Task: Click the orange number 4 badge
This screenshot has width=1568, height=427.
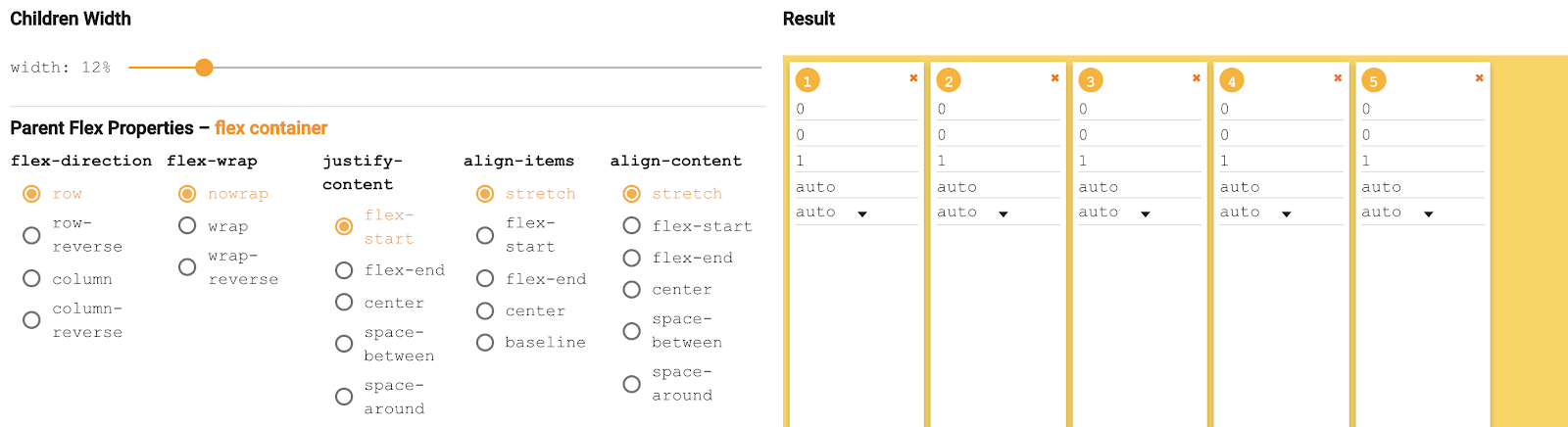Action: tap(1232, 80)
